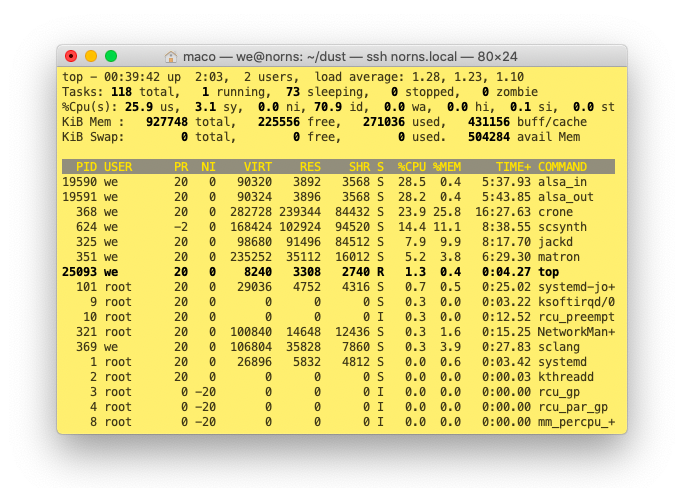This screenshot has width=693, height=488.
Task: Click the home folder icon in title bar
Action: click(171, 57)
